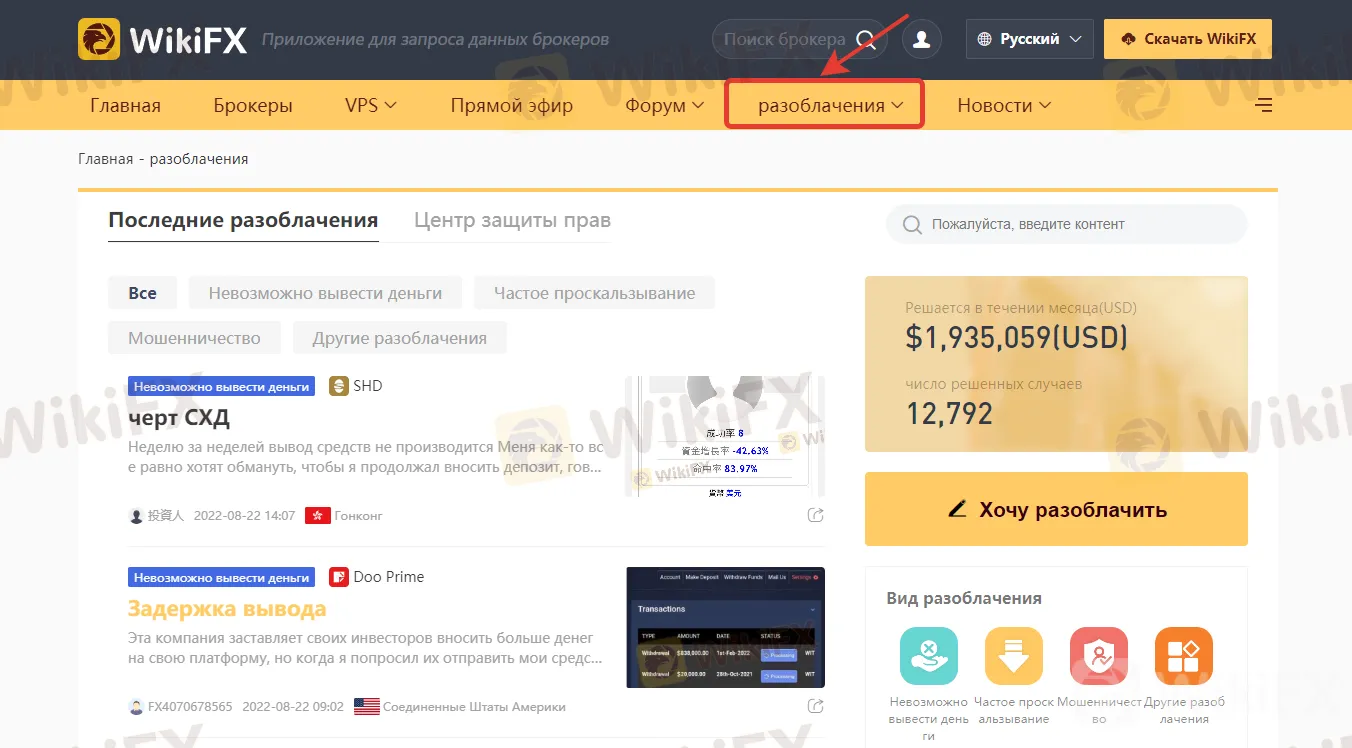Open the Задержка вывода post title
Image resolution: width=1352 pixels, height=748 pixels.
[x=227, y=608]
